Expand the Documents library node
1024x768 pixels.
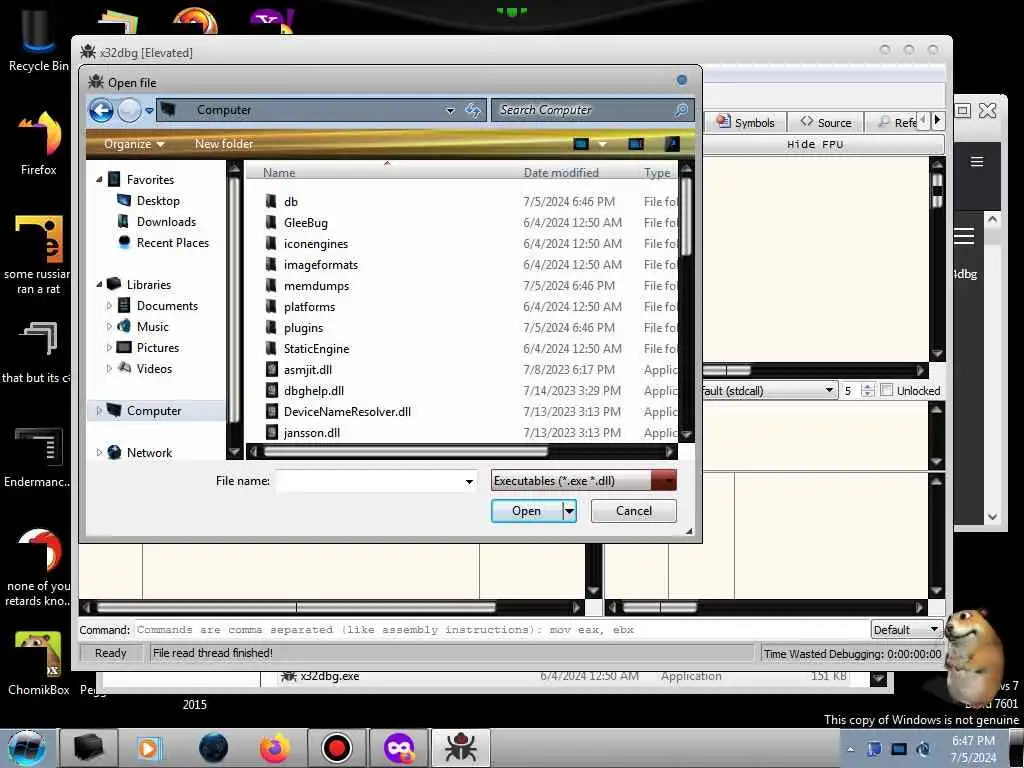[x=109, y=306]
